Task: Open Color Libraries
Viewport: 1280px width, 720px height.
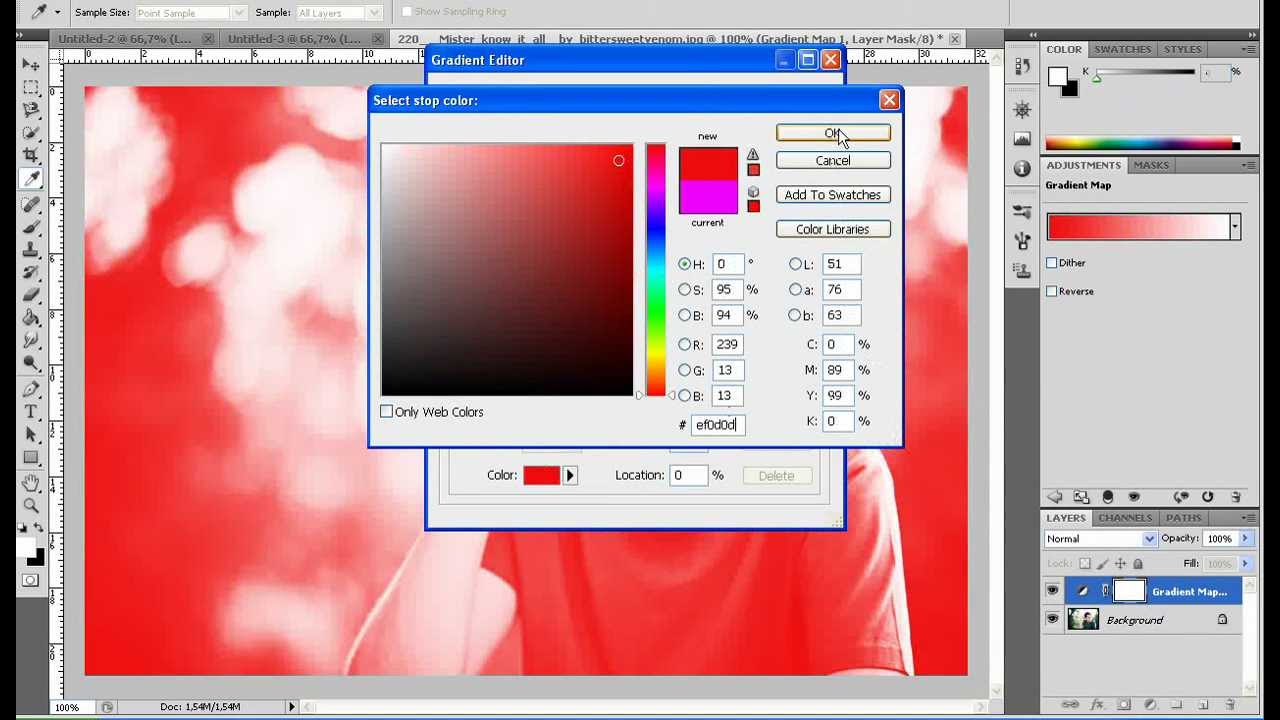Action: coord(833,230)
